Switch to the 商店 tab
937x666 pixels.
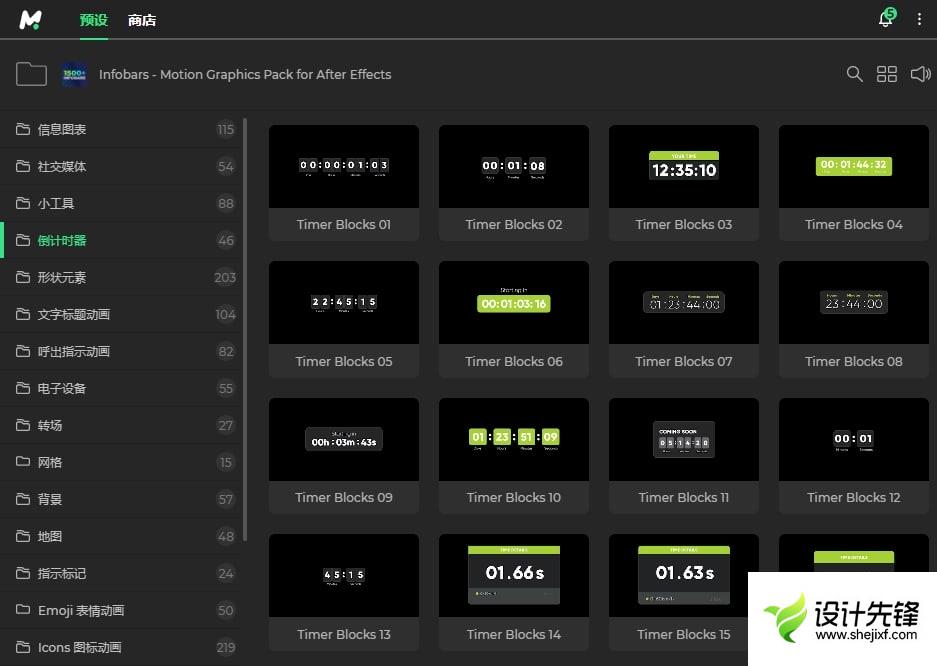tap(142, 20)
